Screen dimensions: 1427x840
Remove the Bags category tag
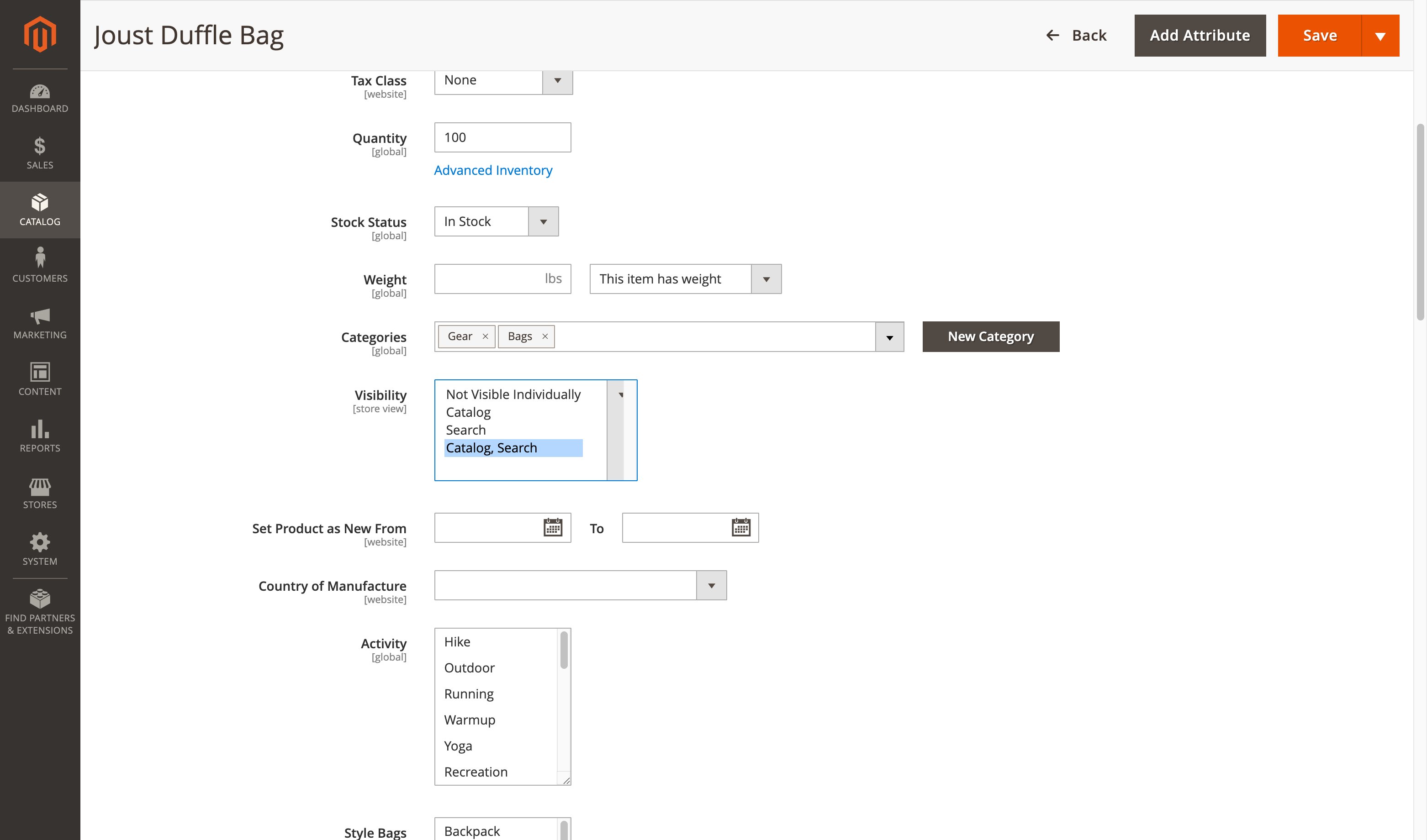pos(545,336)
